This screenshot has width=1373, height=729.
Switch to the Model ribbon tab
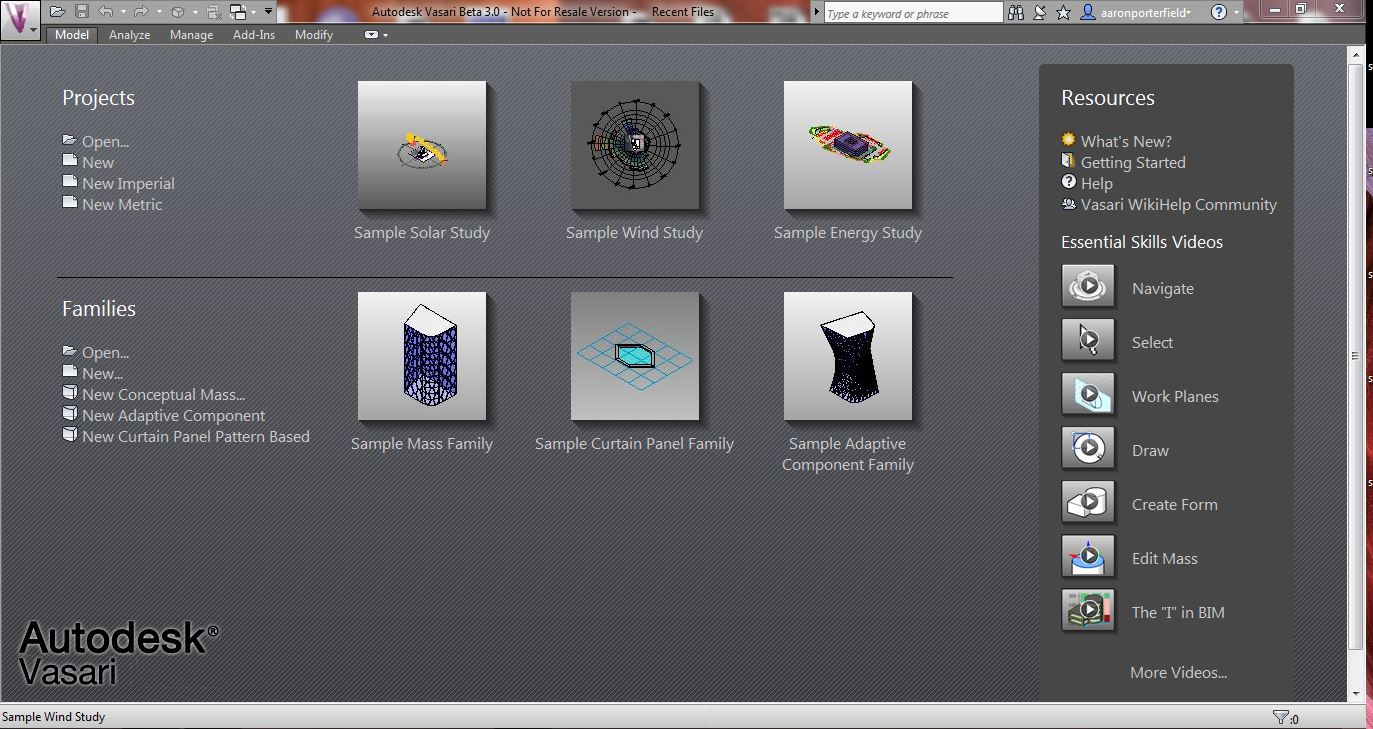[x=72, y=35]
